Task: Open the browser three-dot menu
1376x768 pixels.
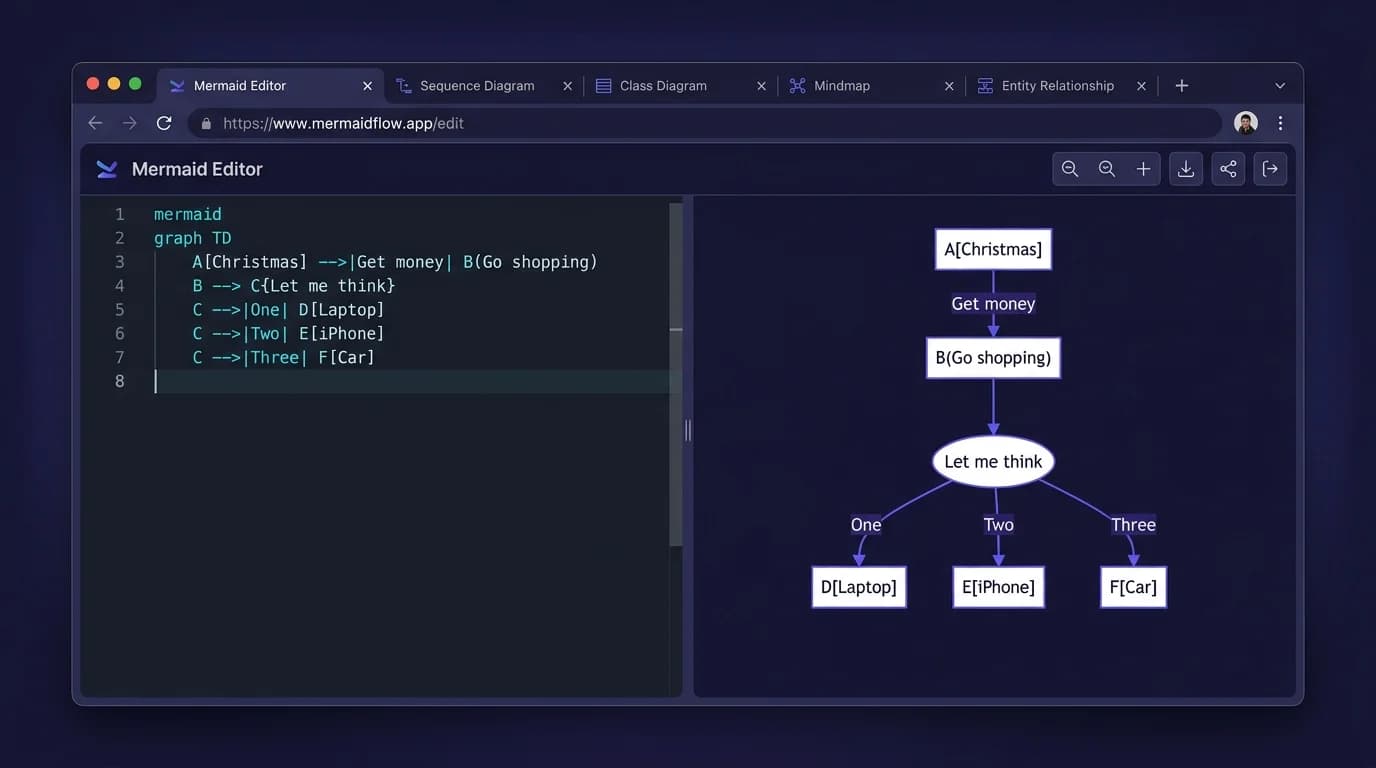Action: [1280, 123]
